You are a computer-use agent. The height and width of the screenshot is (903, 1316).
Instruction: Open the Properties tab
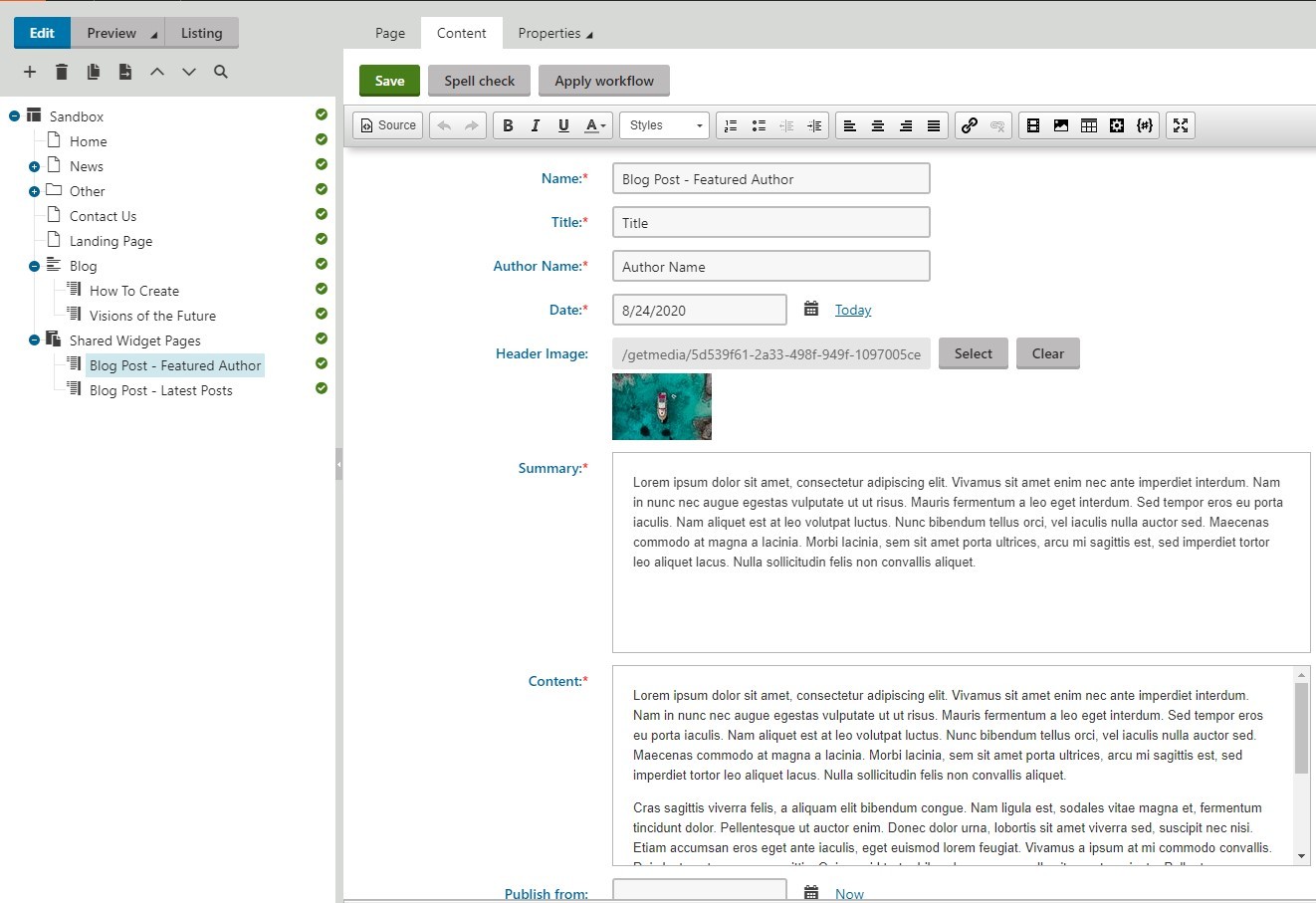tap(554, 33)
